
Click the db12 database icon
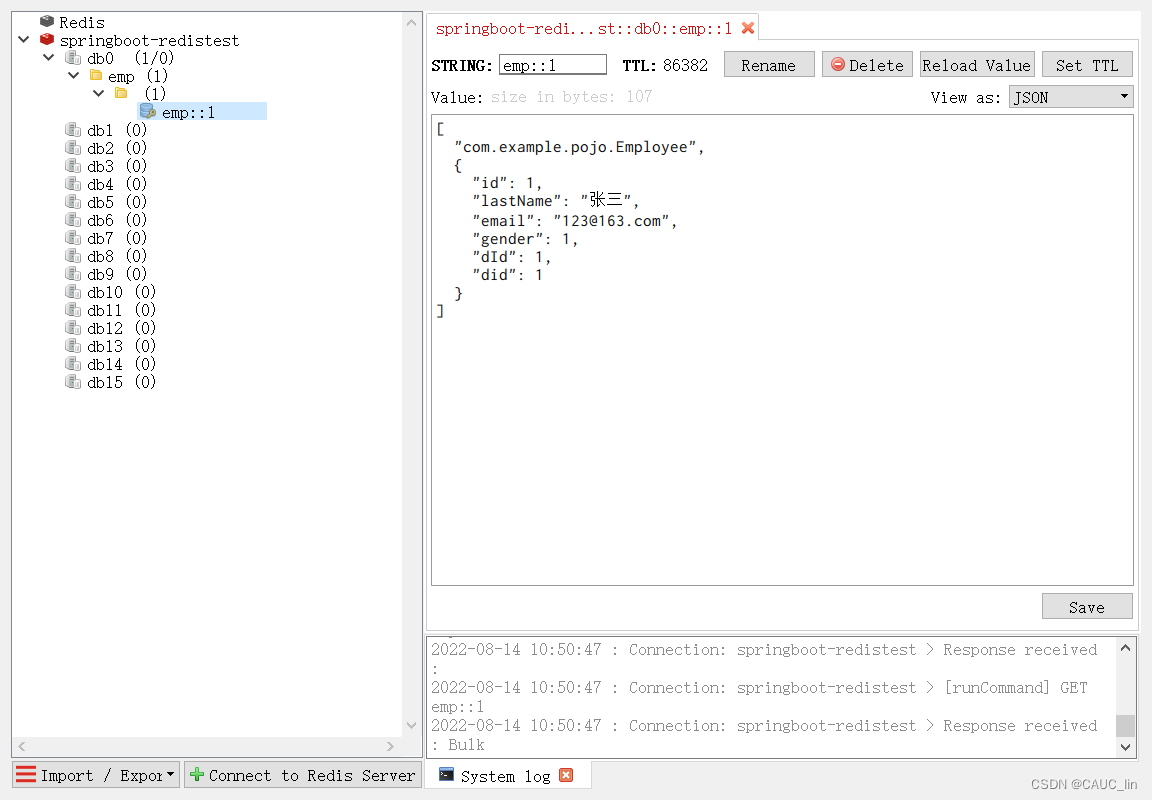point(73,328)
